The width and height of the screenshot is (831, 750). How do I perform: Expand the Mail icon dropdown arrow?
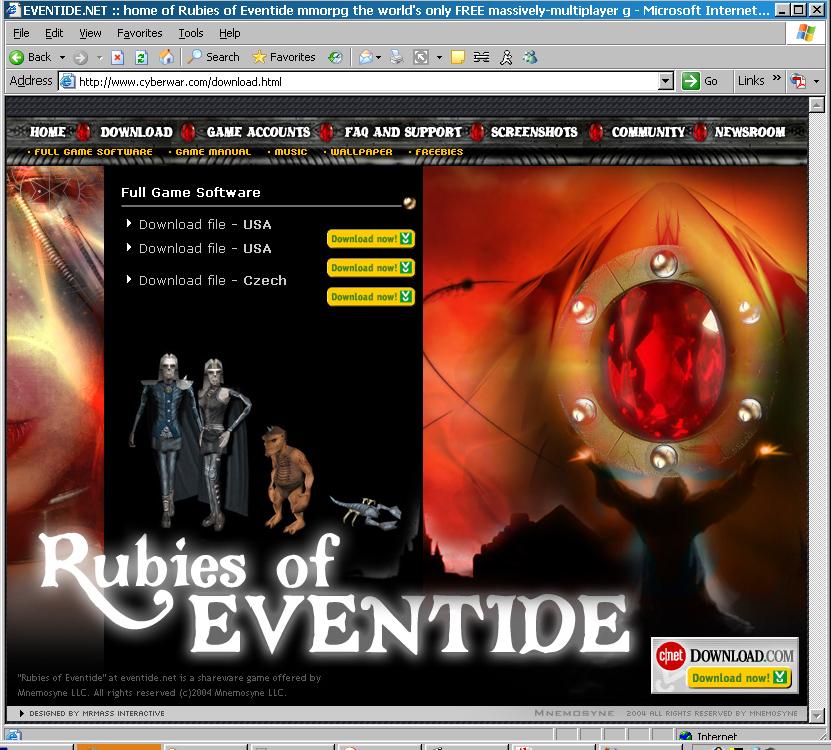[378, 58]
